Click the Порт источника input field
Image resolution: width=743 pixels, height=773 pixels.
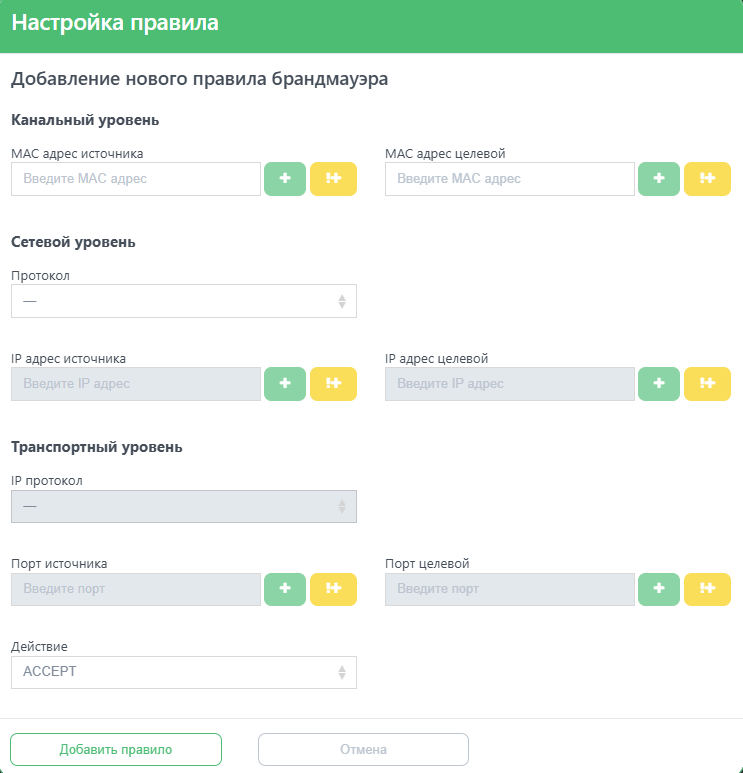tap(136, 589)
